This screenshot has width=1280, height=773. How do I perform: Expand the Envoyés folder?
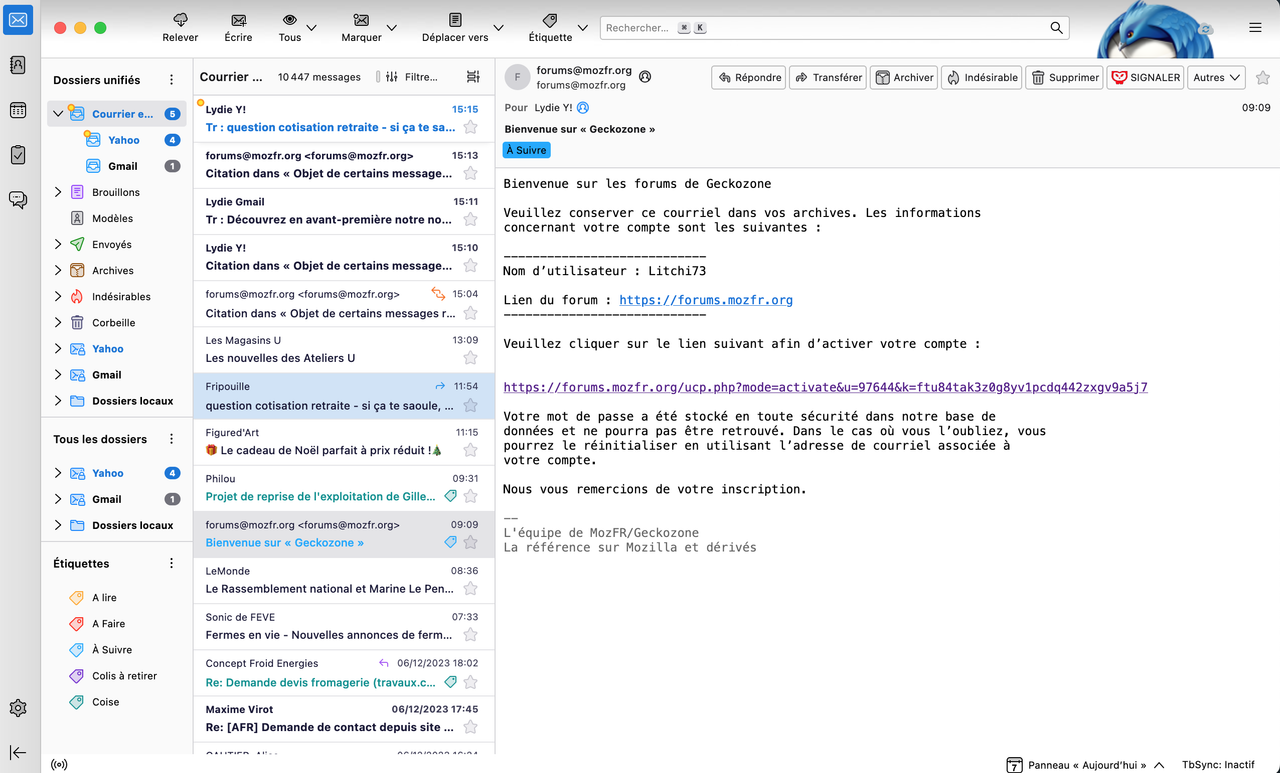point(58,244)
